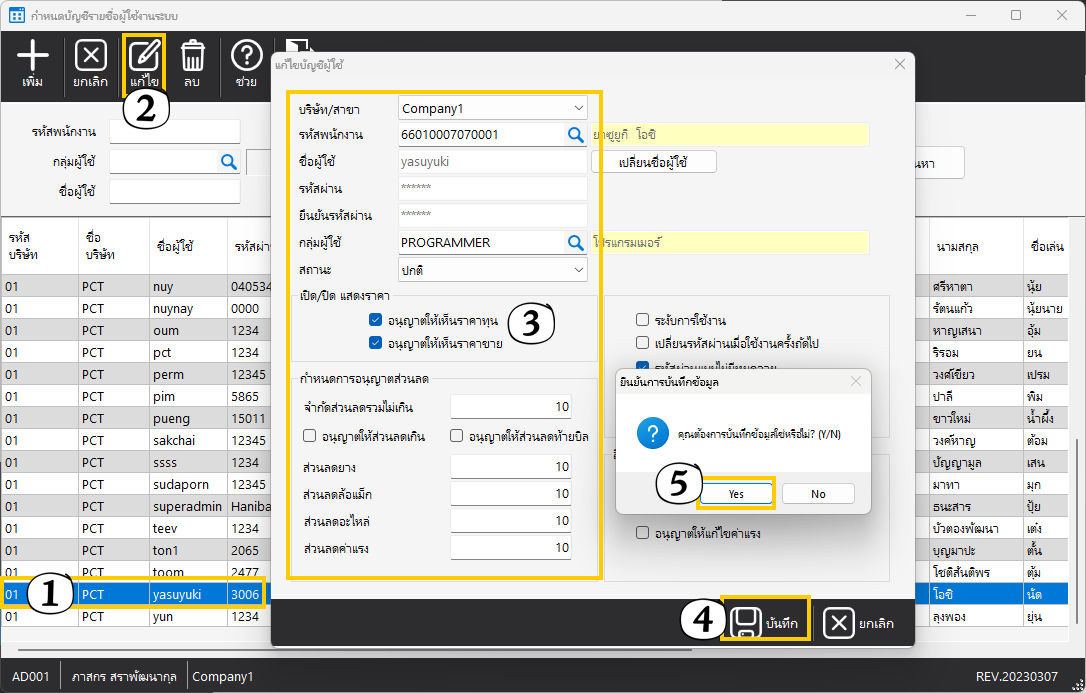Viewport: 1086px width, 693px height.
Task: Enable the suspend usage (ระงับการใช้งาน) checkbox
Action: click(x=643, y=321)
